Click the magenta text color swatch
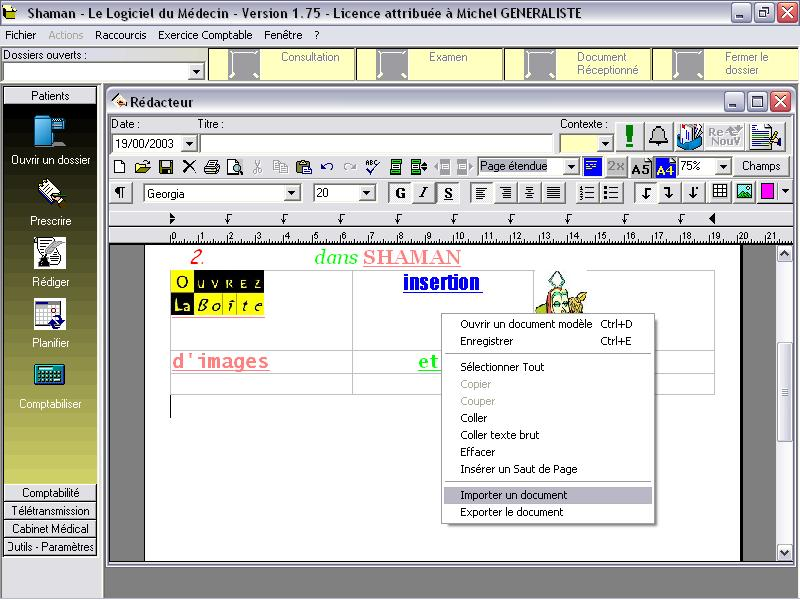 point(767,192)
